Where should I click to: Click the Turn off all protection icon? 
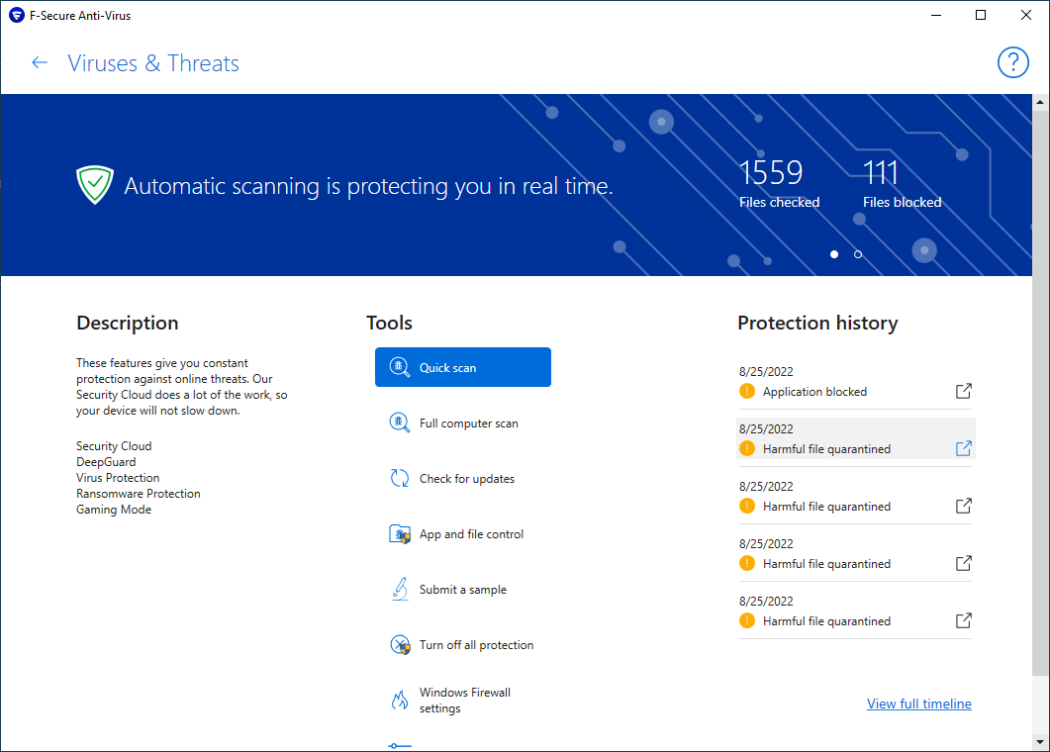click(400, 645)
